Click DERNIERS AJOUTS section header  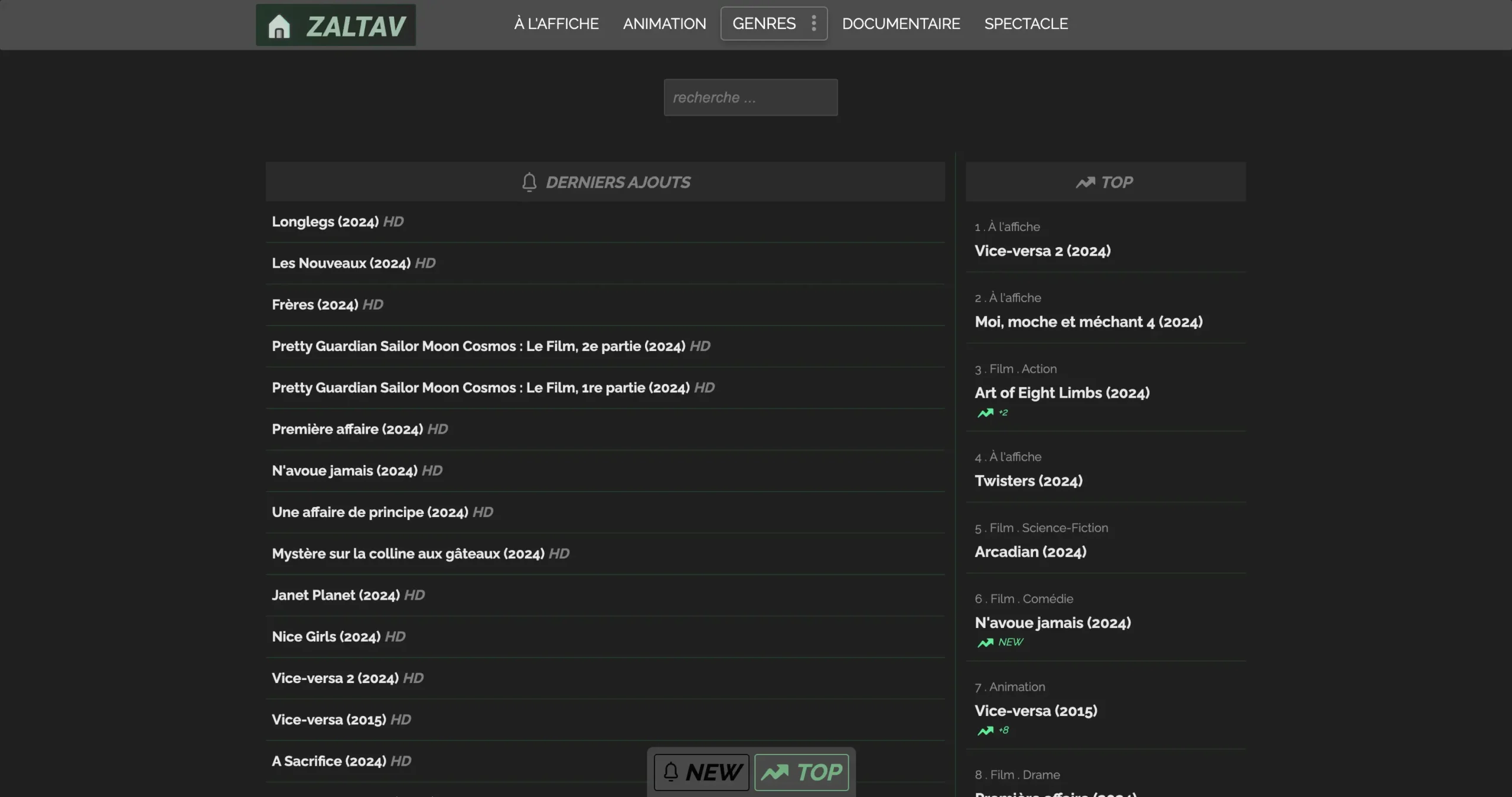(605, 182)
